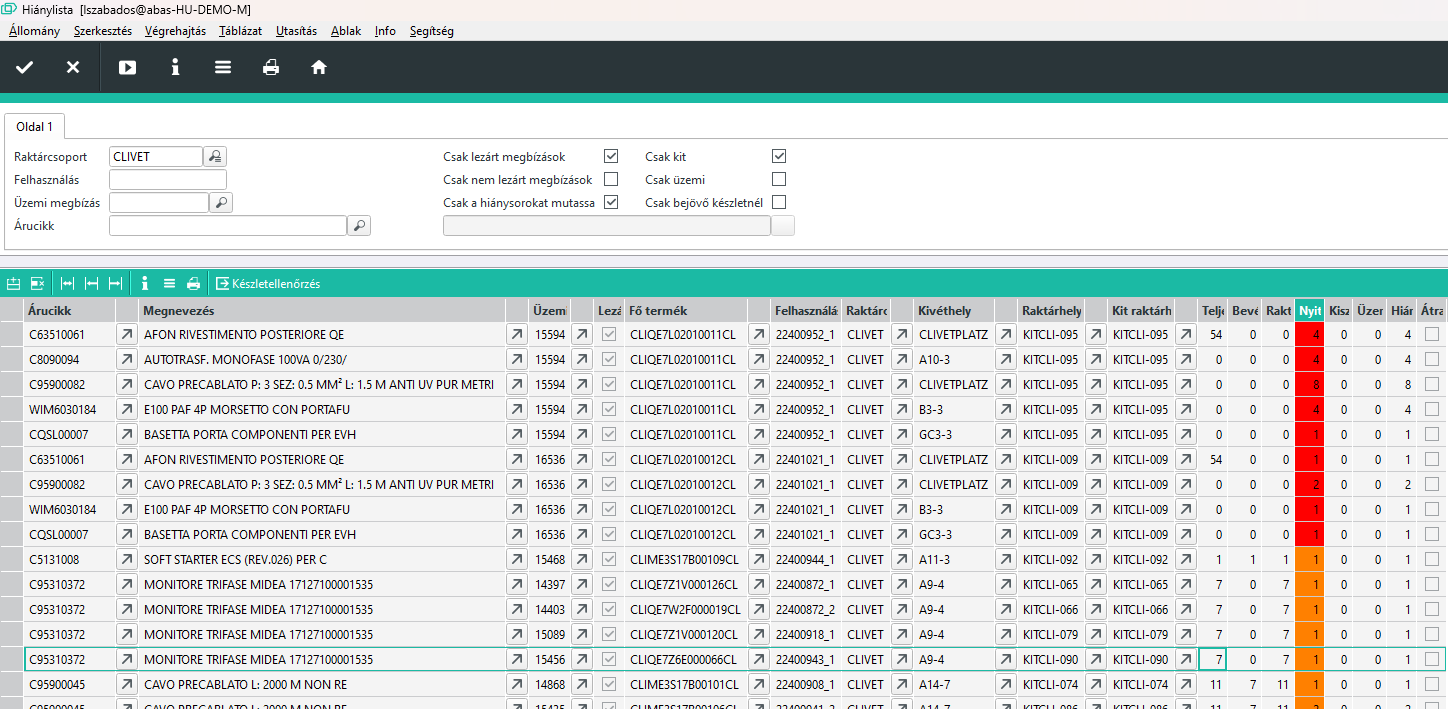Click the Üzemi megbízás input field
Image resolution: width=1448 pixels, height=709 pixels.
pos(159,203)
